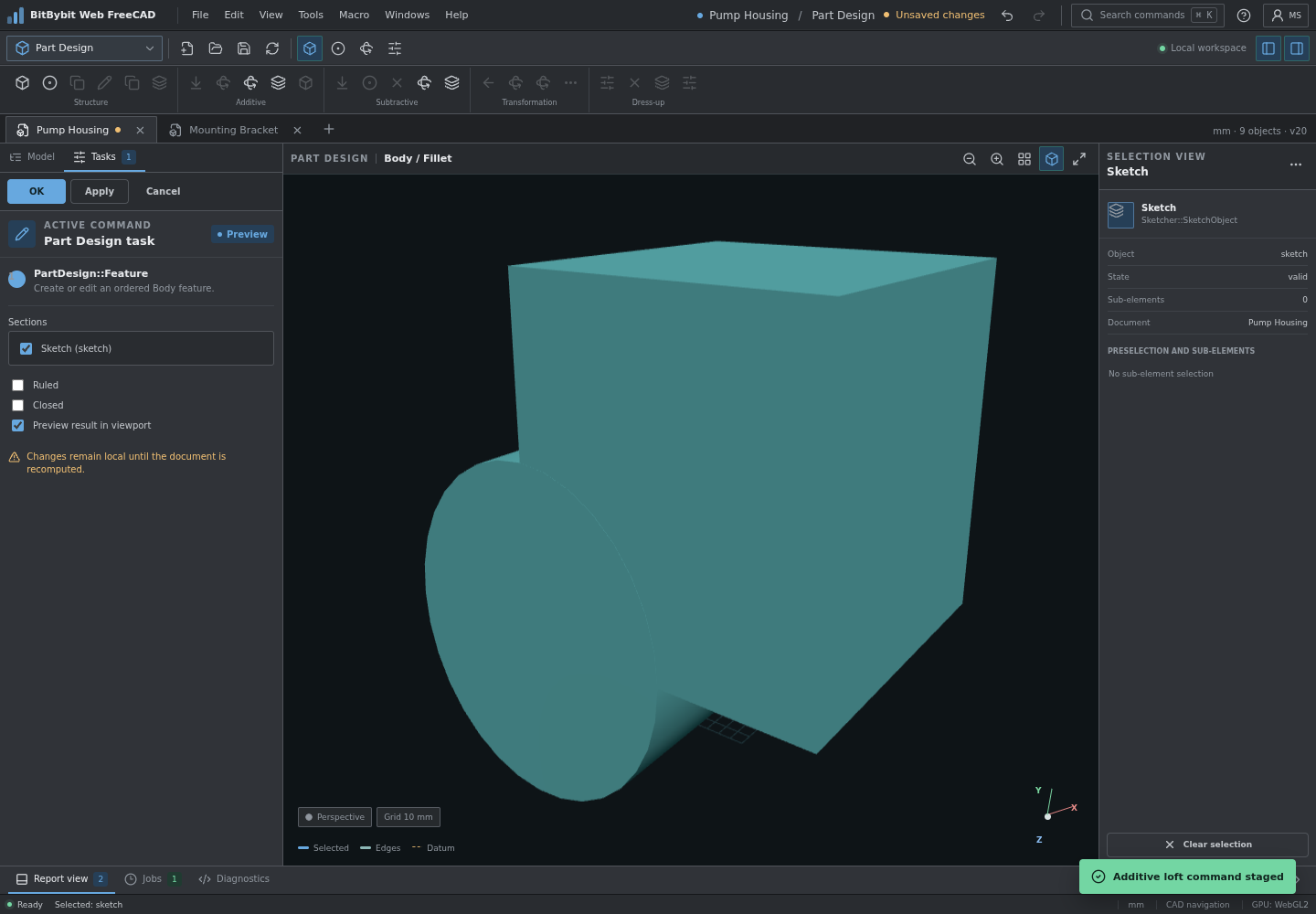Open the Diagnostics tab
The image size is (1316, 914).
coord(234,879)
